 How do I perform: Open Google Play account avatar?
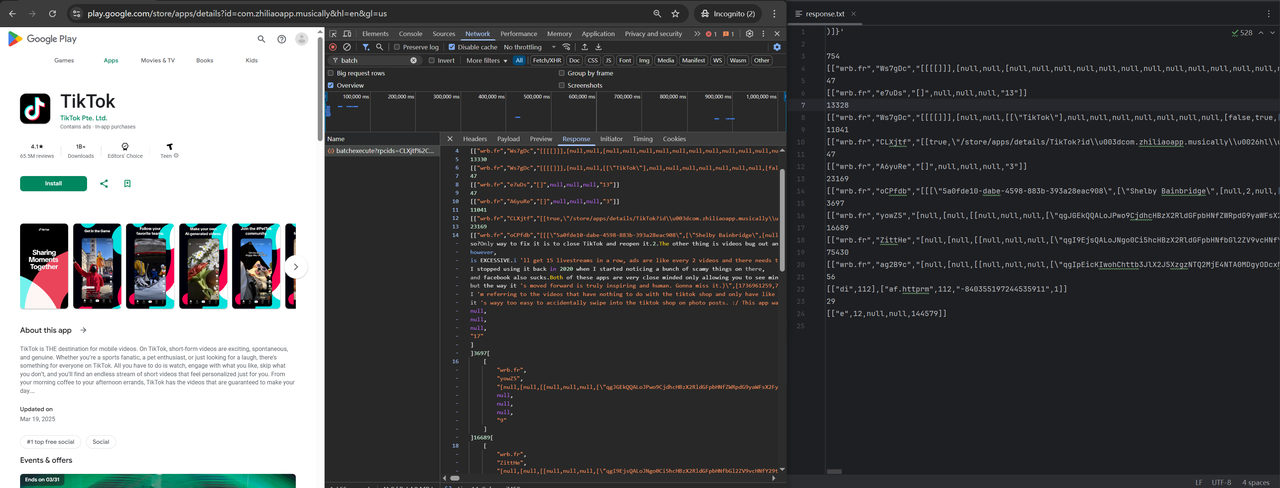tap(302, 39)
